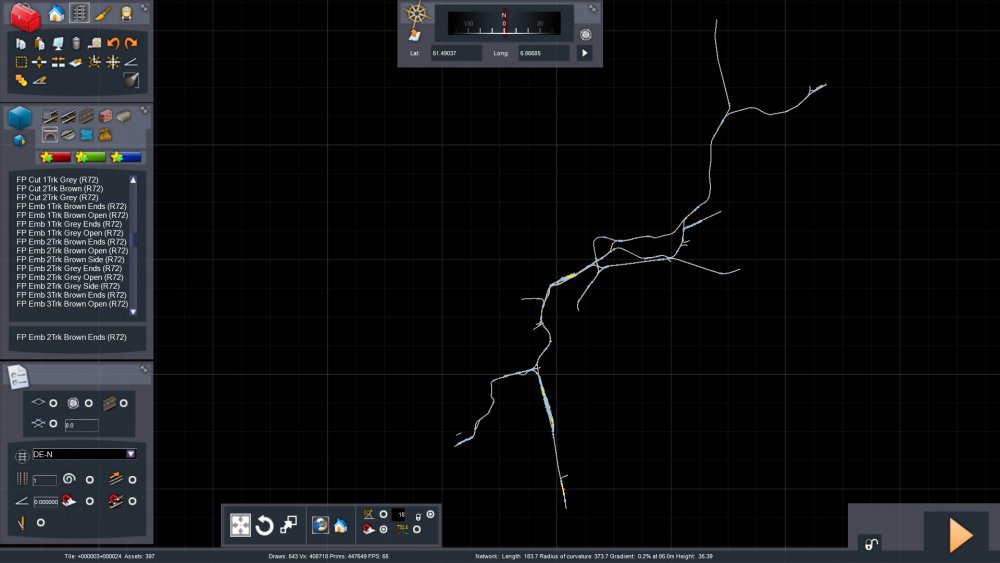
Task: Click the orange undo arrow
Action: pos(113,43)
